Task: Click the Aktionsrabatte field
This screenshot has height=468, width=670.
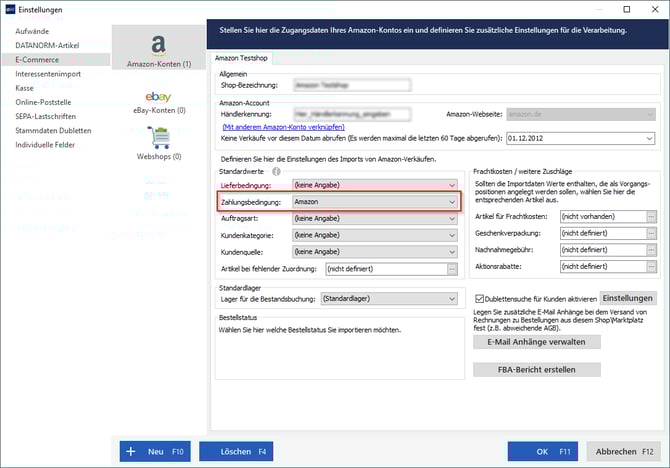Action: coord(603,267)
